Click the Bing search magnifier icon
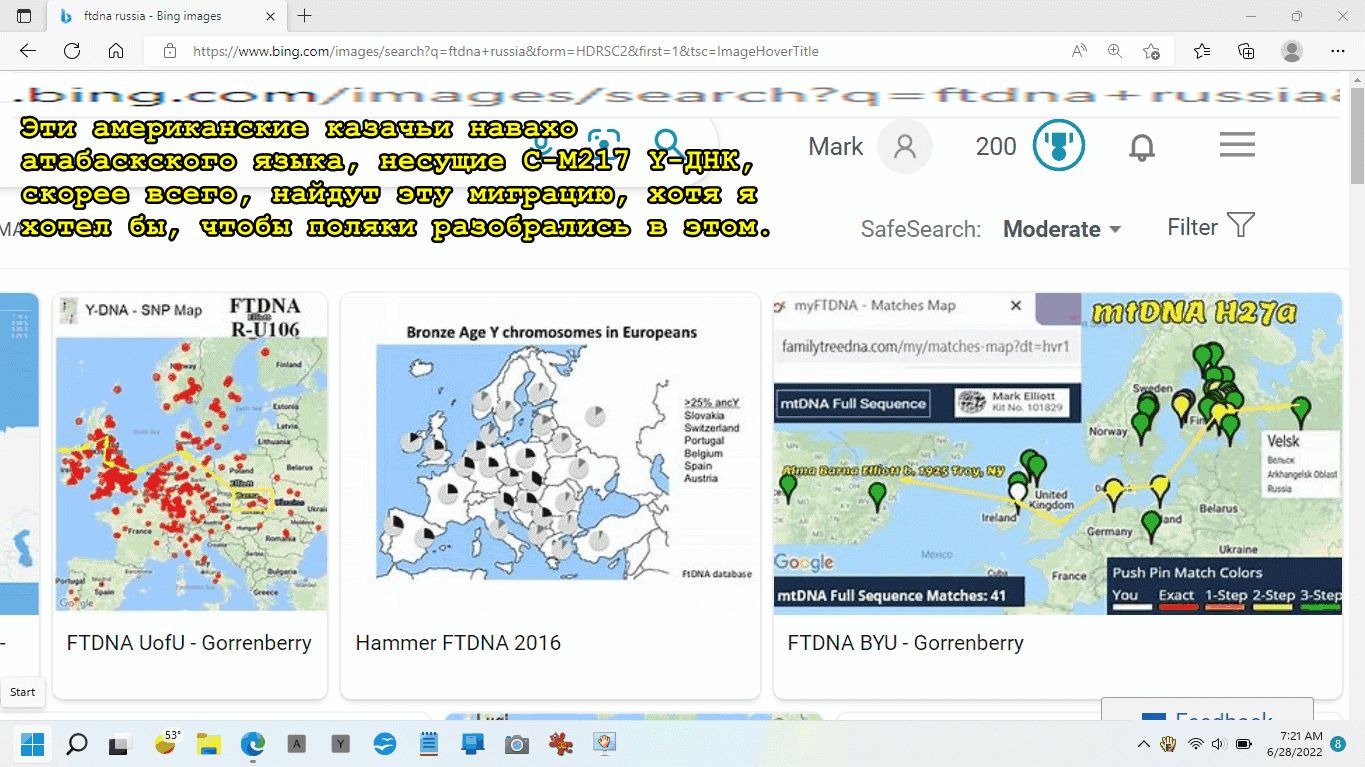Image resolution: width=1365 pixels, height=767 pixels. [668, 146]
